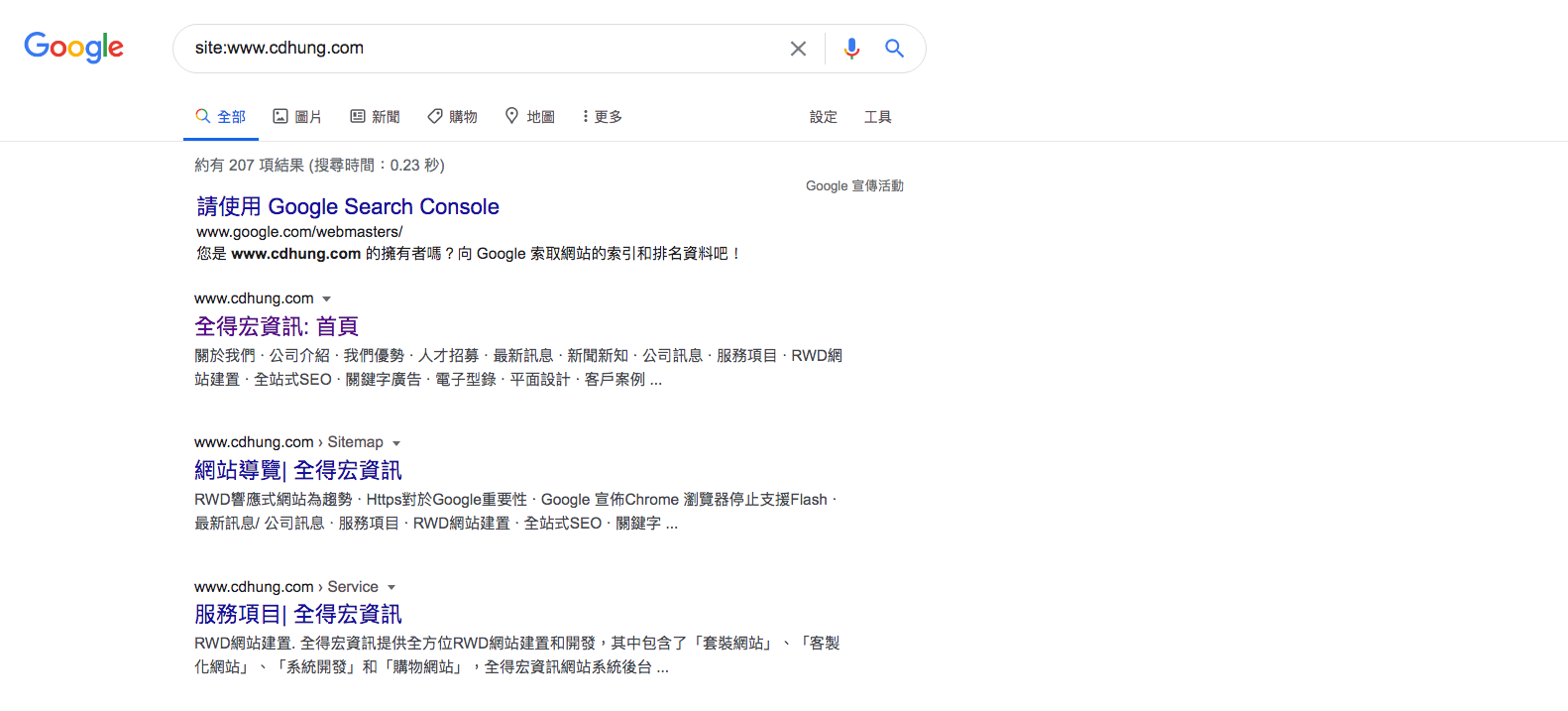
Task: Click in the search input field
Action: (x=476, y=49)
